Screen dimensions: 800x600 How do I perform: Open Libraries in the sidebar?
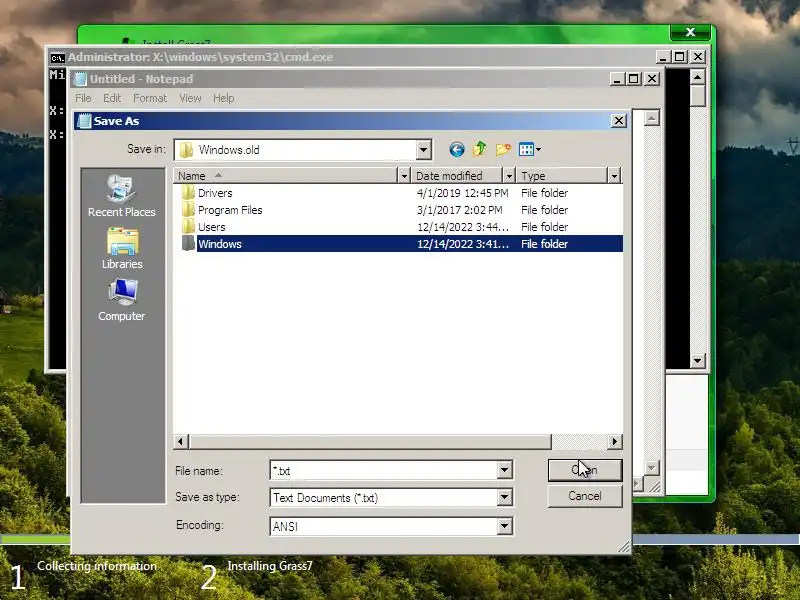click(122, 248)
